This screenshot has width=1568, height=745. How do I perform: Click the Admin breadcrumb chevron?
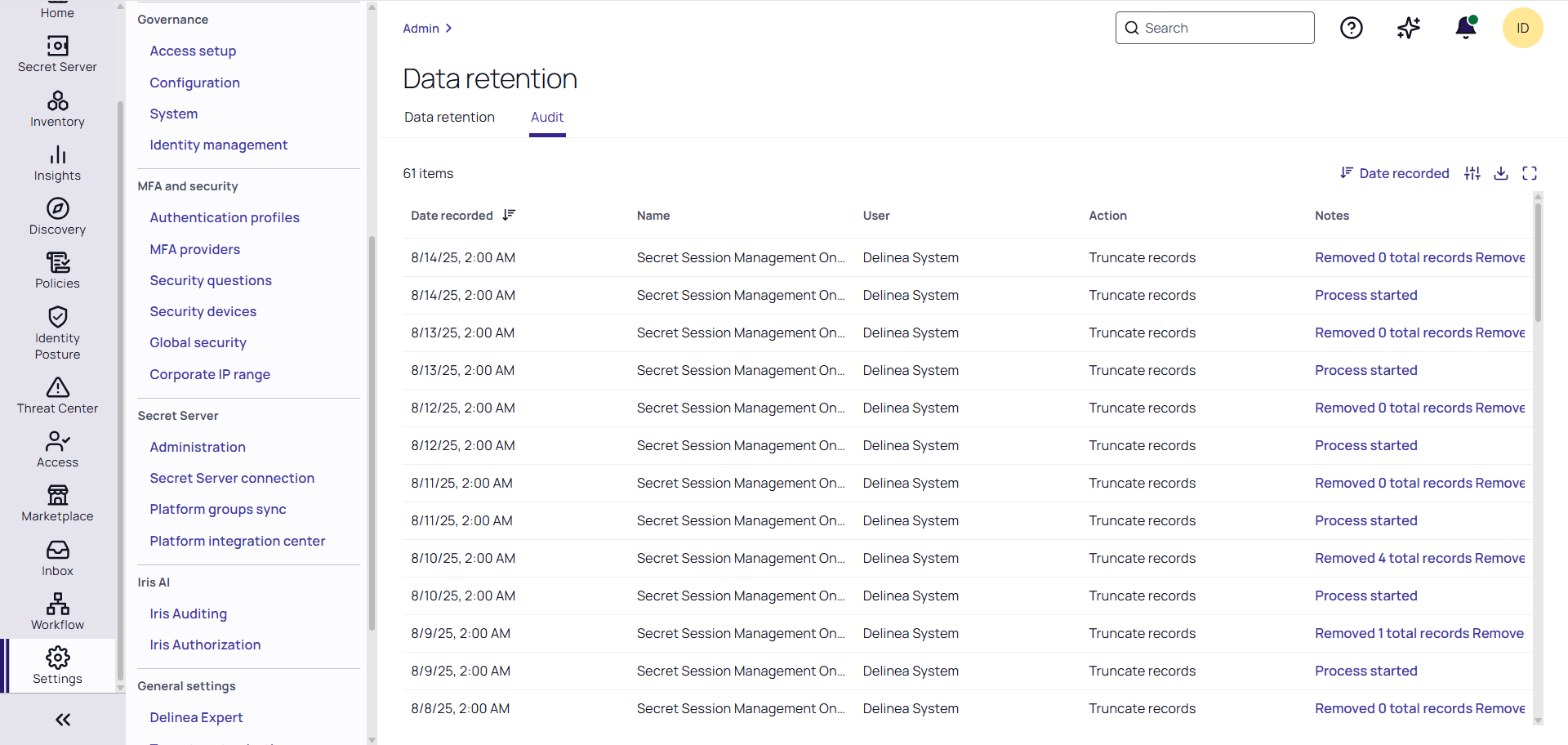point(448,29)
